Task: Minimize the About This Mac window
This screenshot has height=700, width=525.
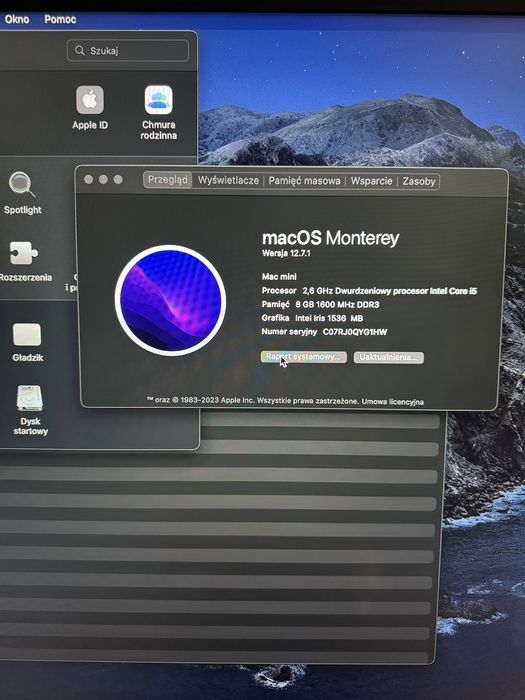Action: coord(103,179)
